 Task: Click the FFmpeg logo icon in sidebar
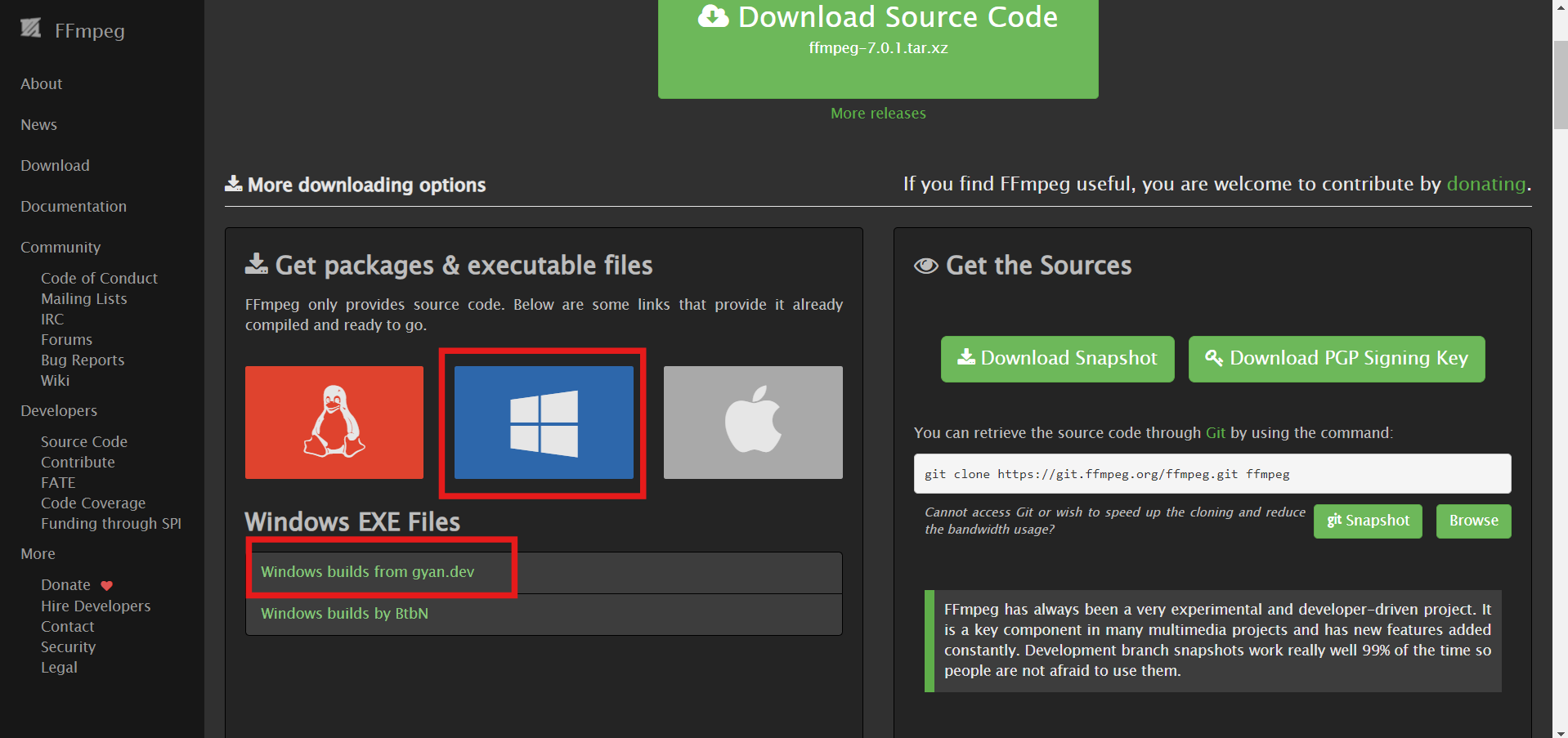[x=31, y=29]
